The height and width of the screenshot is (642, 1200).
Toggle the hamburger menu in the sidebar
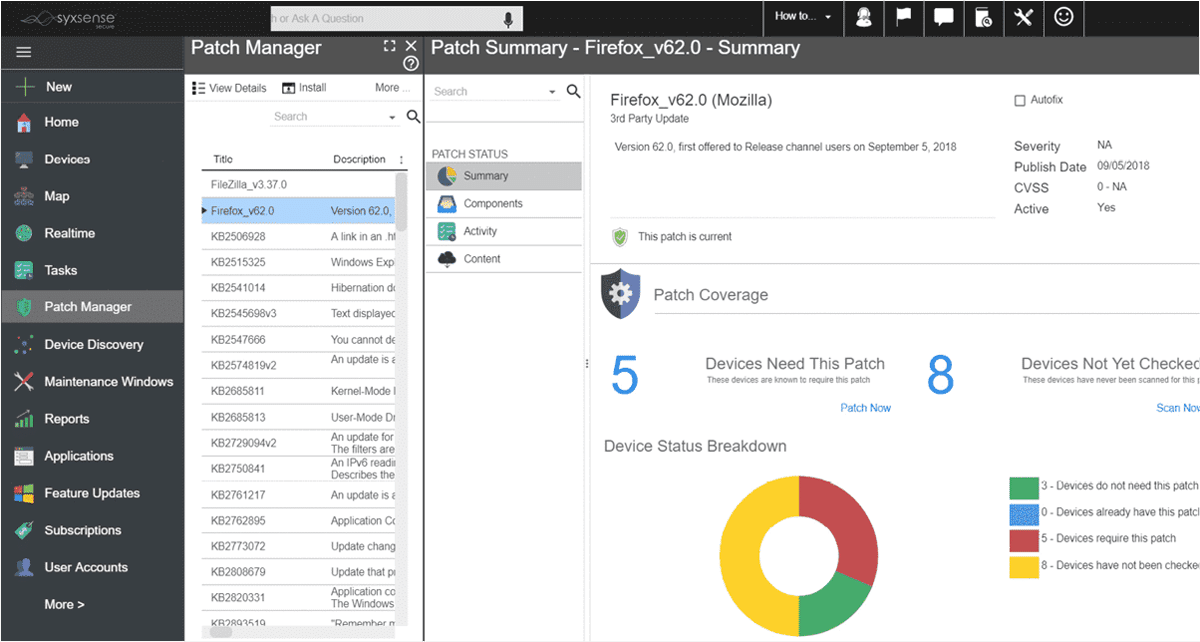(x=23, y=52)
